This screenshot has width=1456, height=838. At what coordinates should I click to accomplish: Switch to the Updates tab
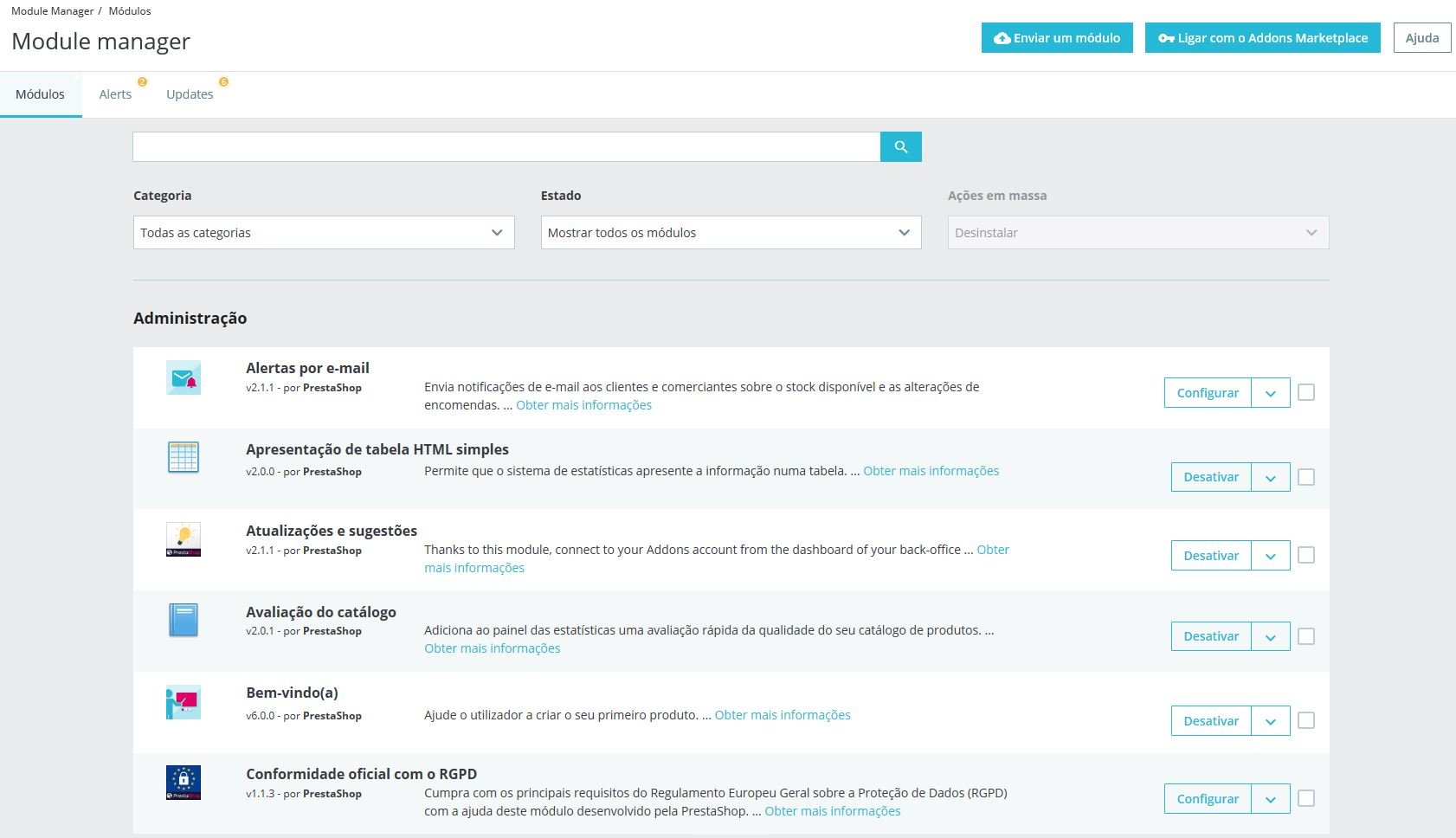coord(190,94)
